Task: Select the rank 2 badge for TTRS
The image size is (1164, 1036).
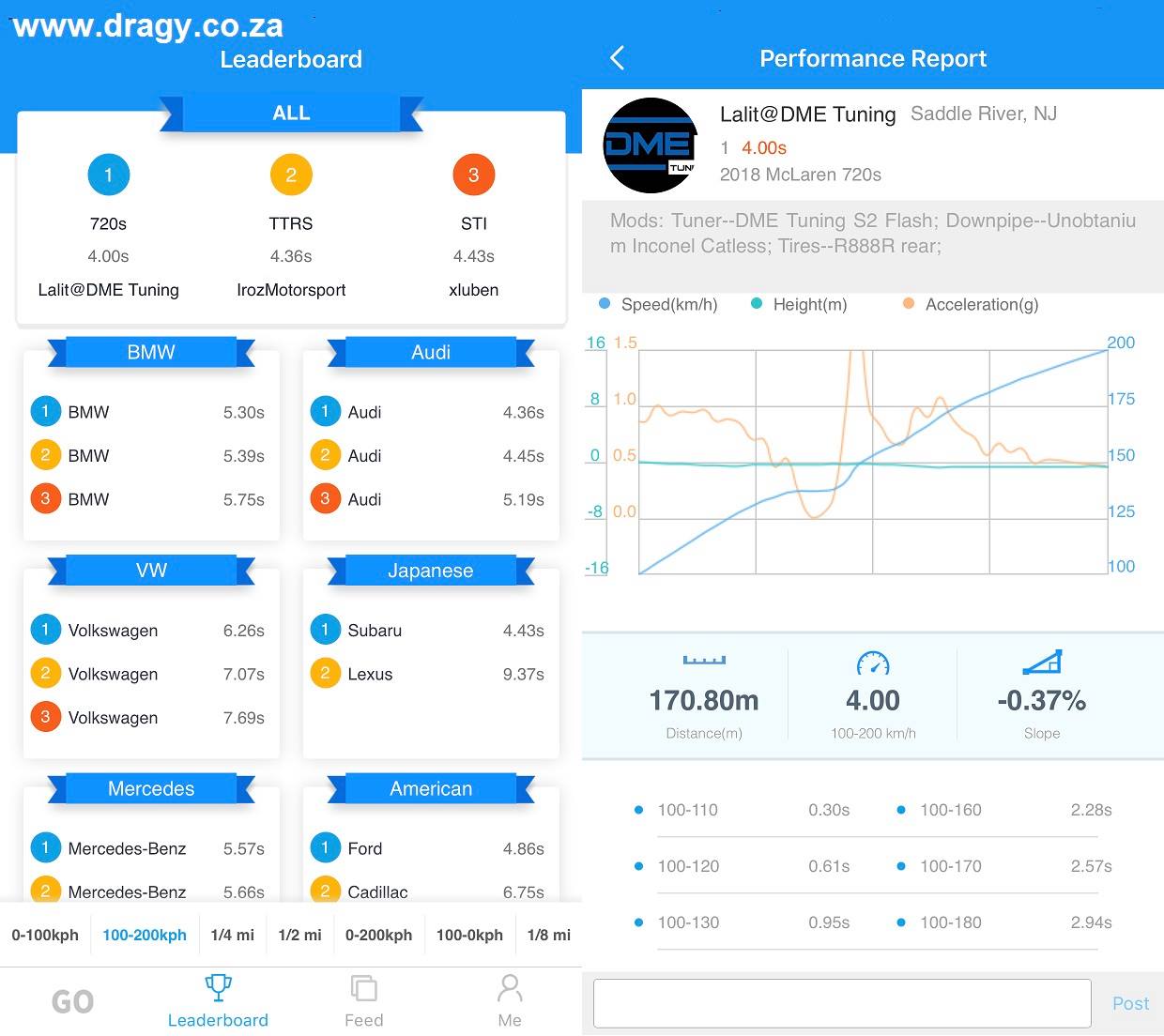Action: pos(291,175)
